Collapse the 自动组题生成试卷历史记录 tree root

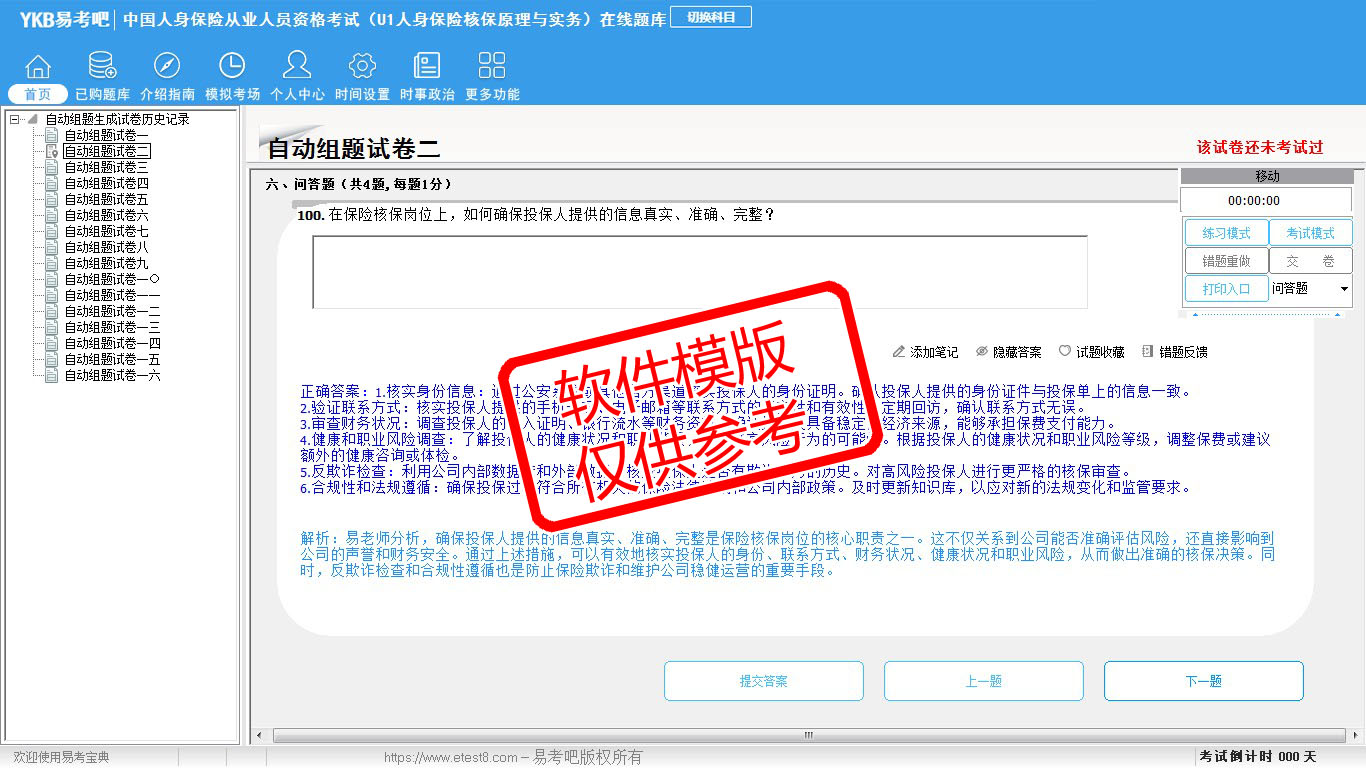click(15, 119)
